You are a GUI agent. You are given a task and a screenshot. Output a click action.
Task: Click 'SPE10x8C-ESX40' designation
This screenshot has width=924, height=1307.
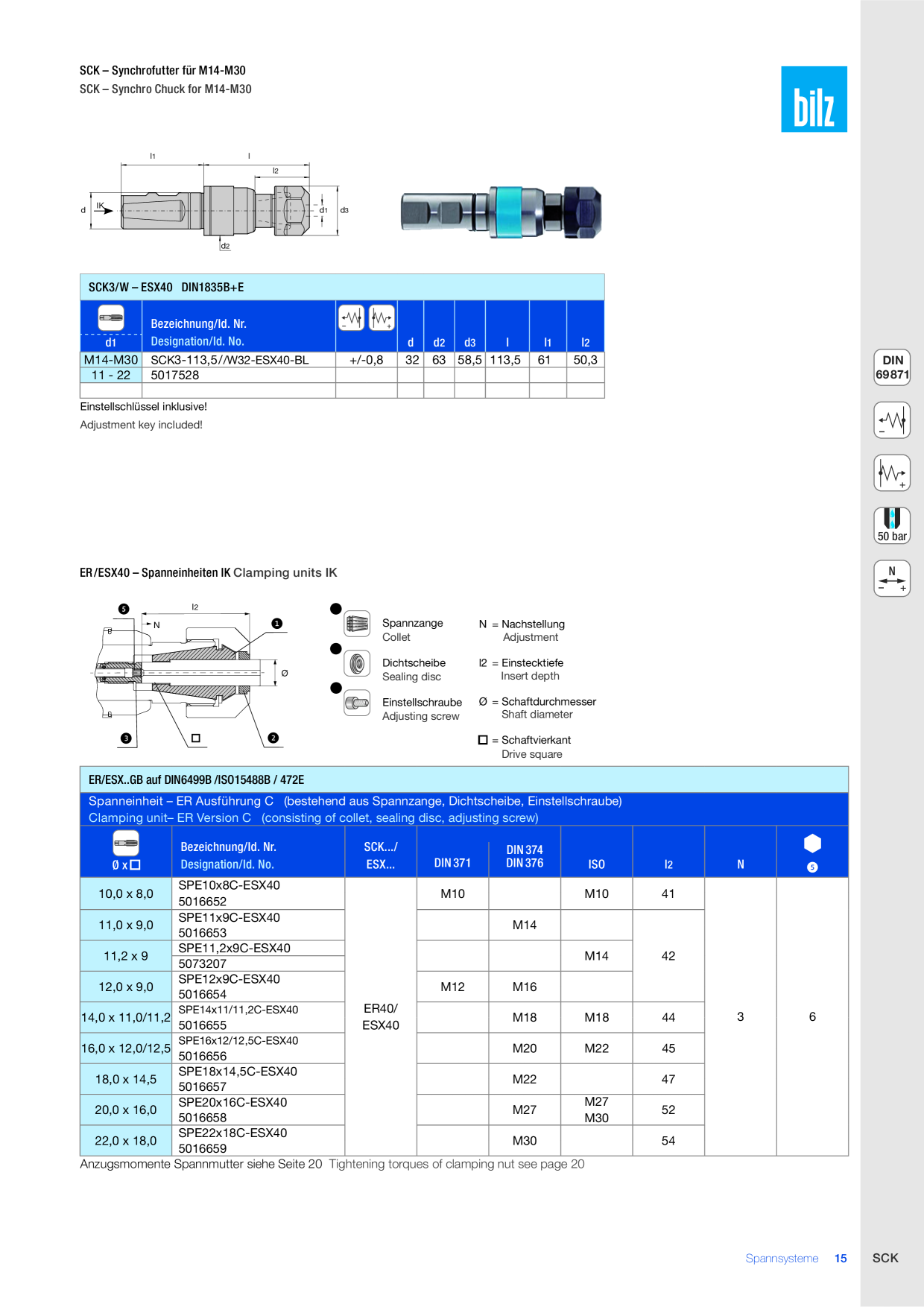click(230, 885)
